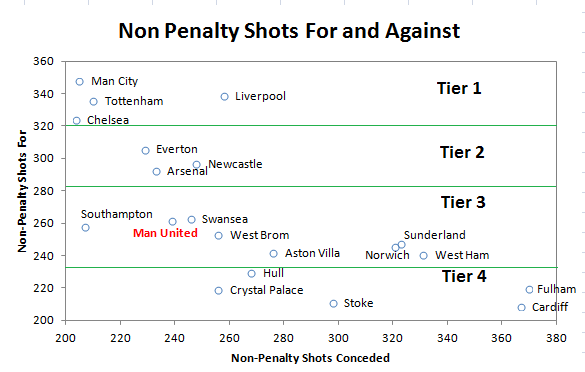This screenshot has width=585, height=372.
Task: Click the Non-Penalty Shots Conceded axis title
Action: click(x=310, y=358)
